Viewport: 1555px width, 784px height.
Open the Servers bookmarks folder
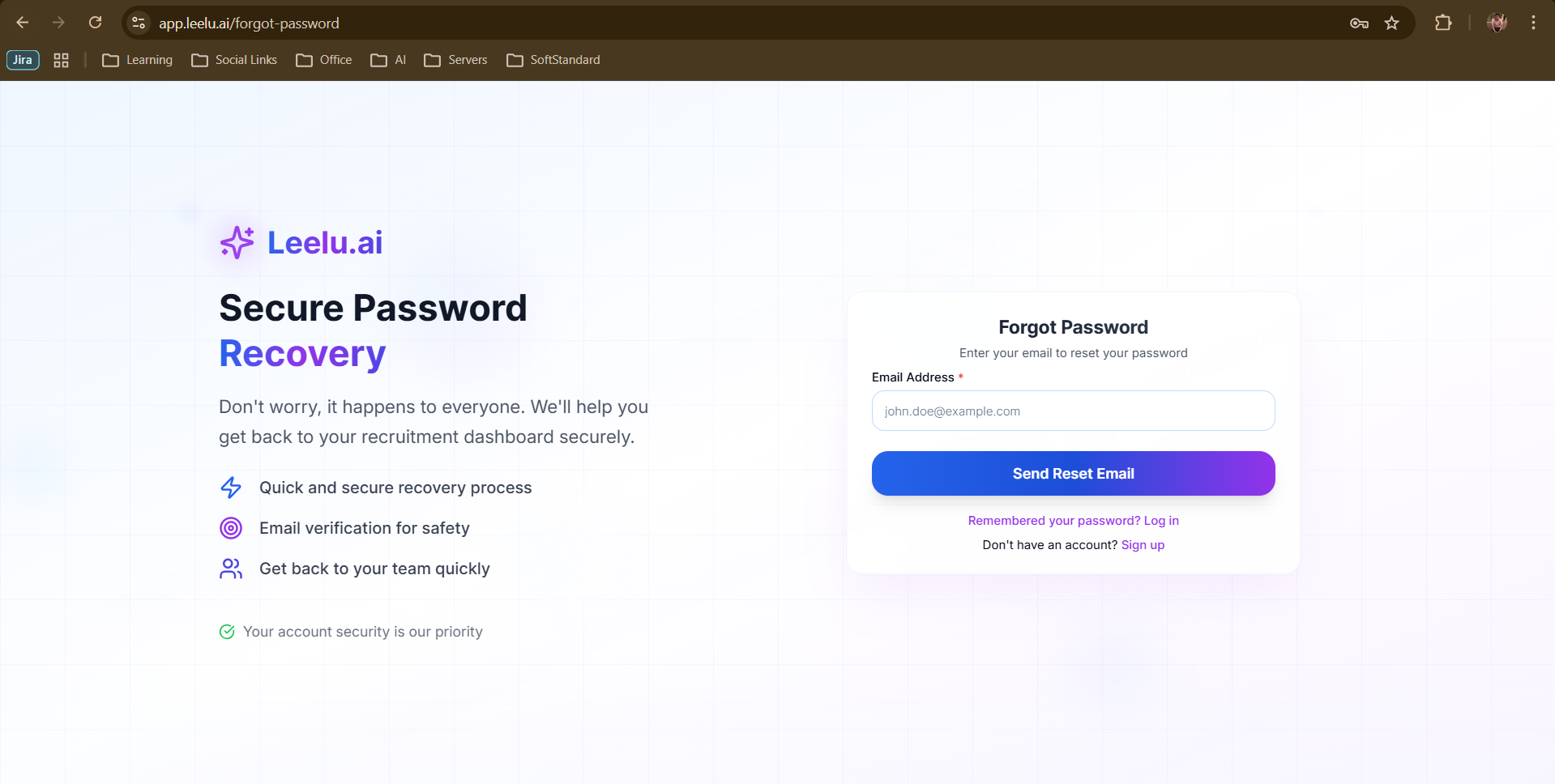455,60
